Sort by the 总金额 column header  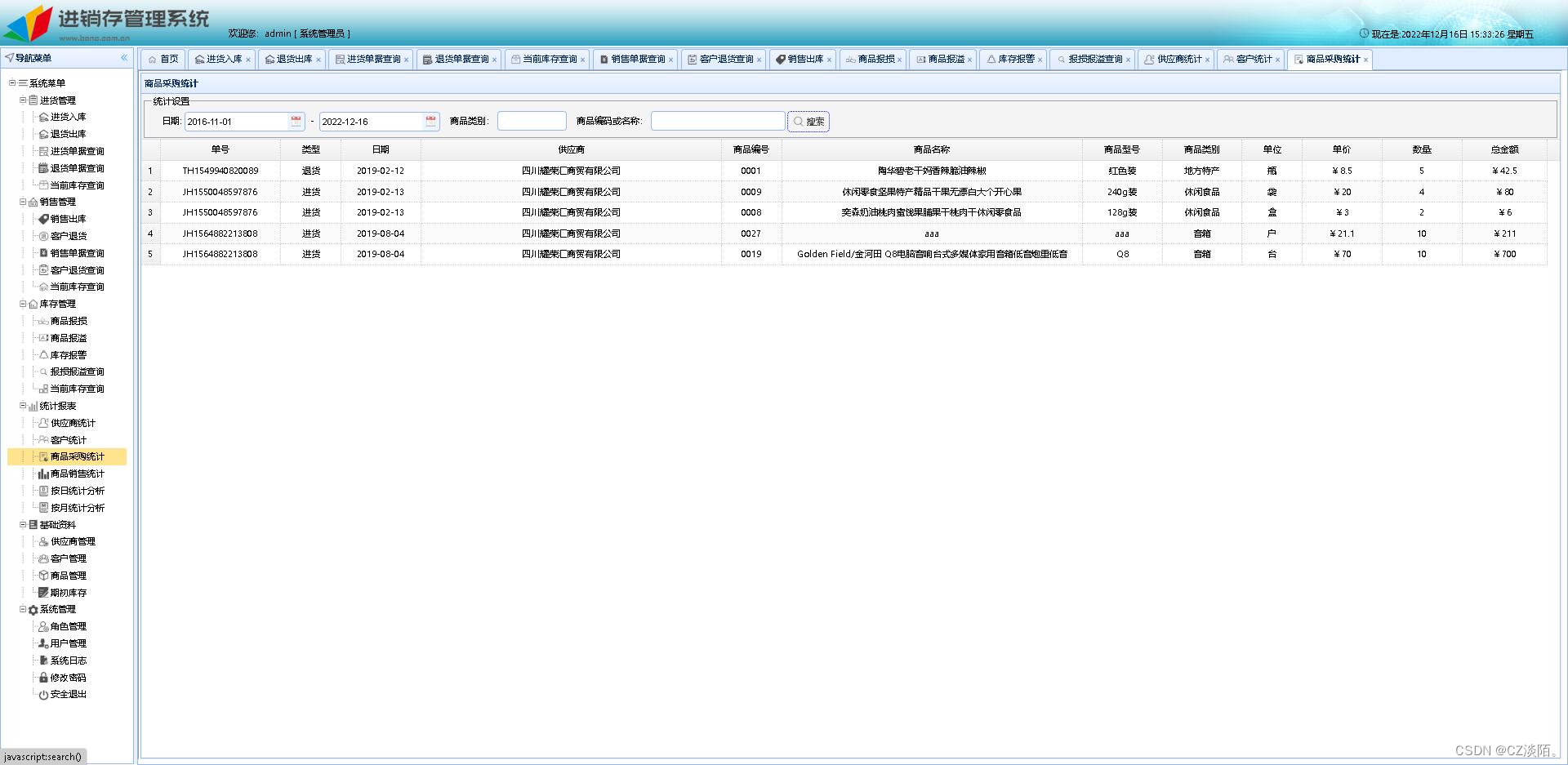click(x=1504, y=149)
